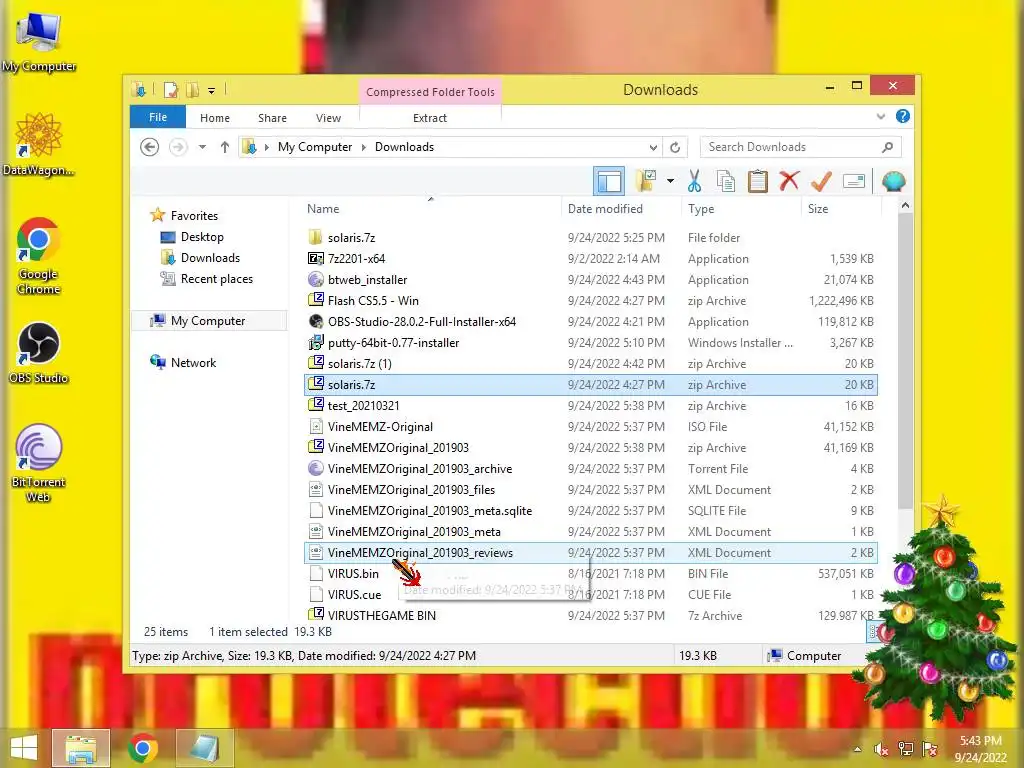1024x768 pixels.
Task: Refresh the Downloads folder view
Action: pyautogui.click(x=675, y=147)
